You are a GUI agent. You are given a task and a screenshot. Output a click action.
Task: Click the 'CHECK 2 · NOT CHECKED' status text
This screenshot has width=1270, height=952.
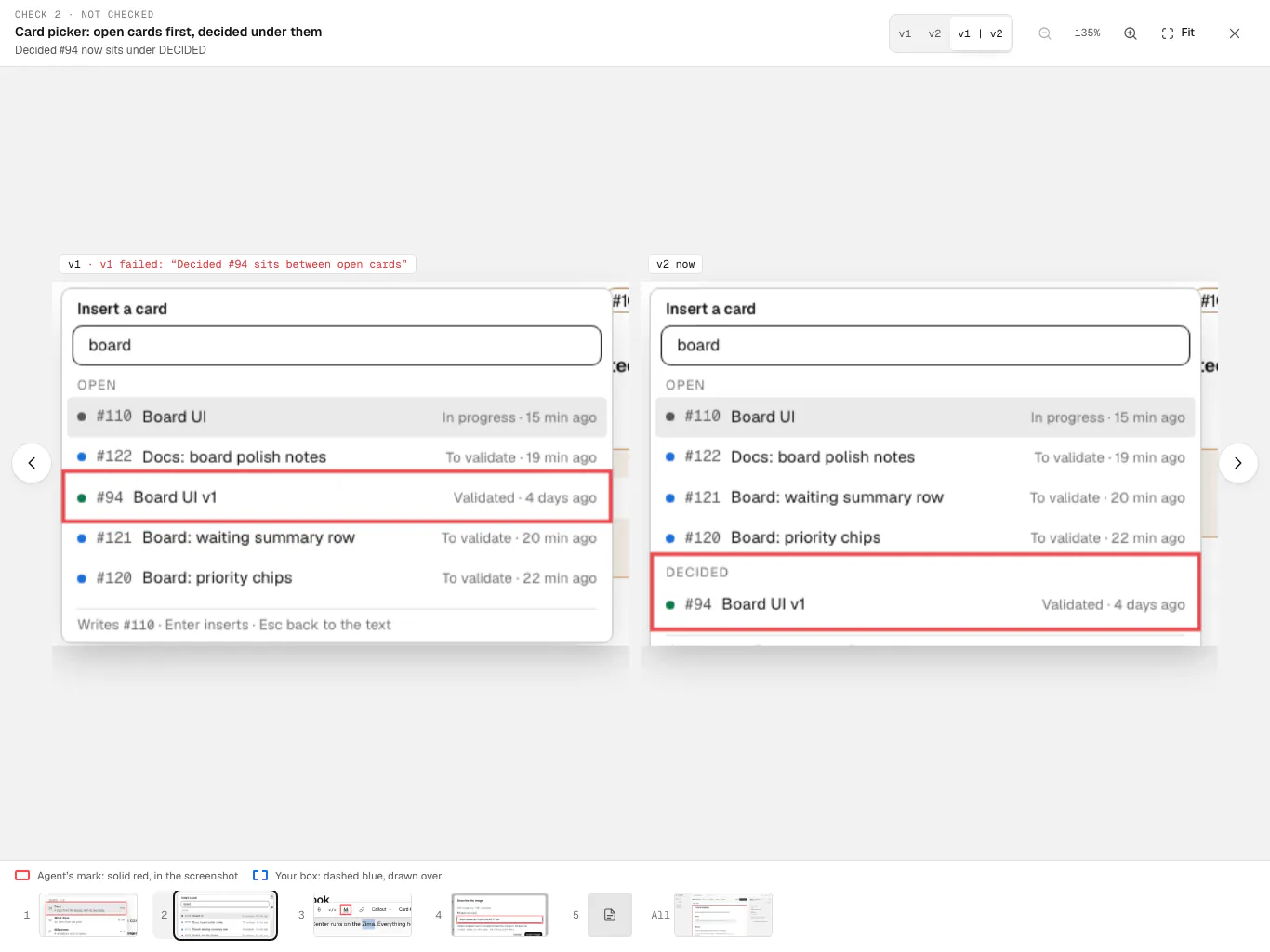85,14
